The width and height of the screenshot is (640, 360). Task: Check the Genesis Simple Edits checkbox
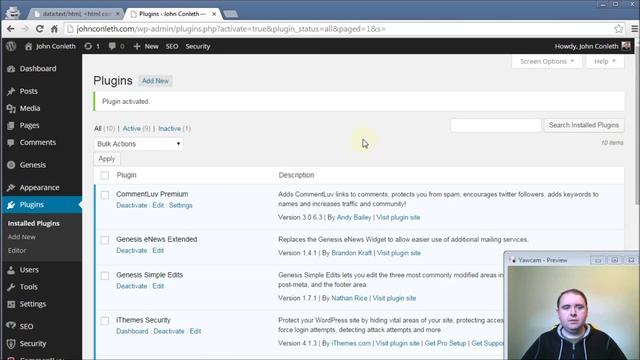click(x=105, y=276)
